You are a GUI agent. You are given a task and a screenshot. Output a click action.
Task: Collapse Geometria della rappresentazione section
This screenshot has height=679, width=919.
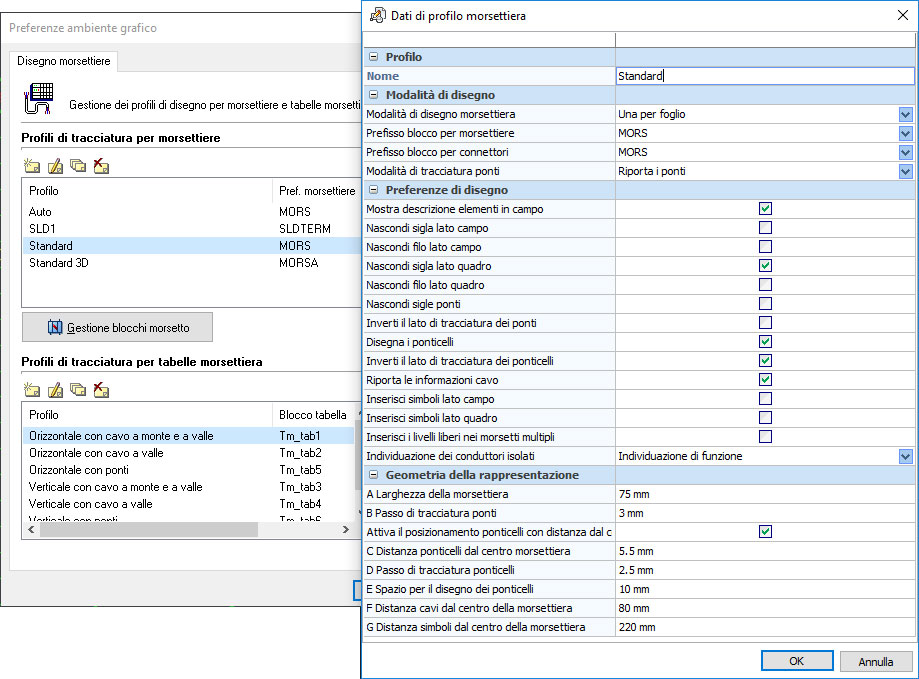[373, 475]
